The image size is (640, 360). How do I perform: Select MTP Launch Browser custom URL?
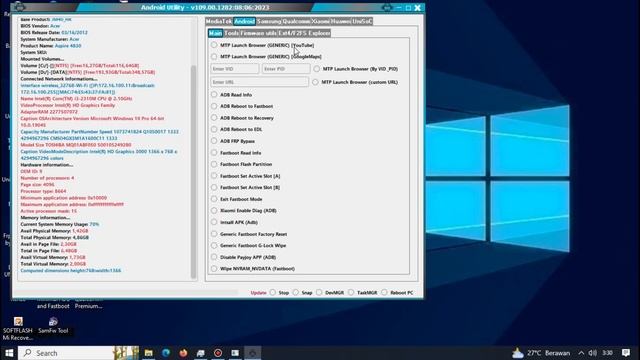click(315, 82)
